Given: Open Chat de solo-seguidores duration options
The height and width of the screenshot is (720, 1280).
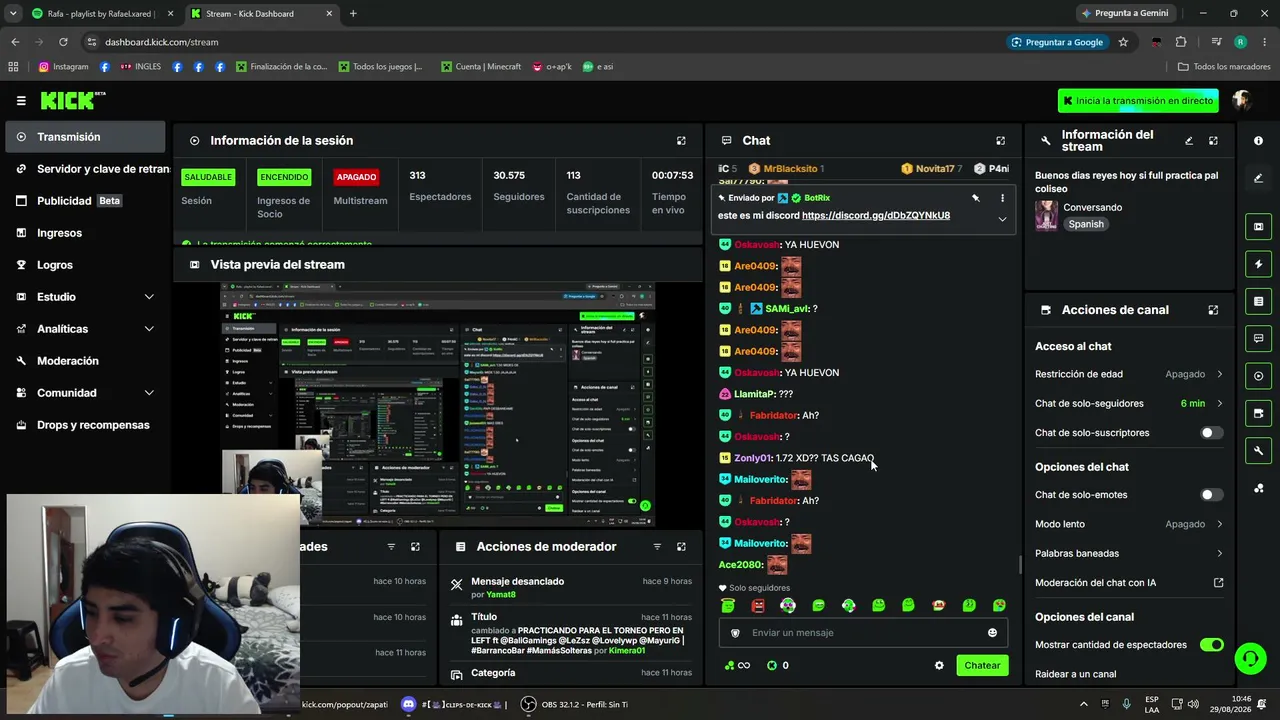Looking at the screenshot, I should point(1129,404).
